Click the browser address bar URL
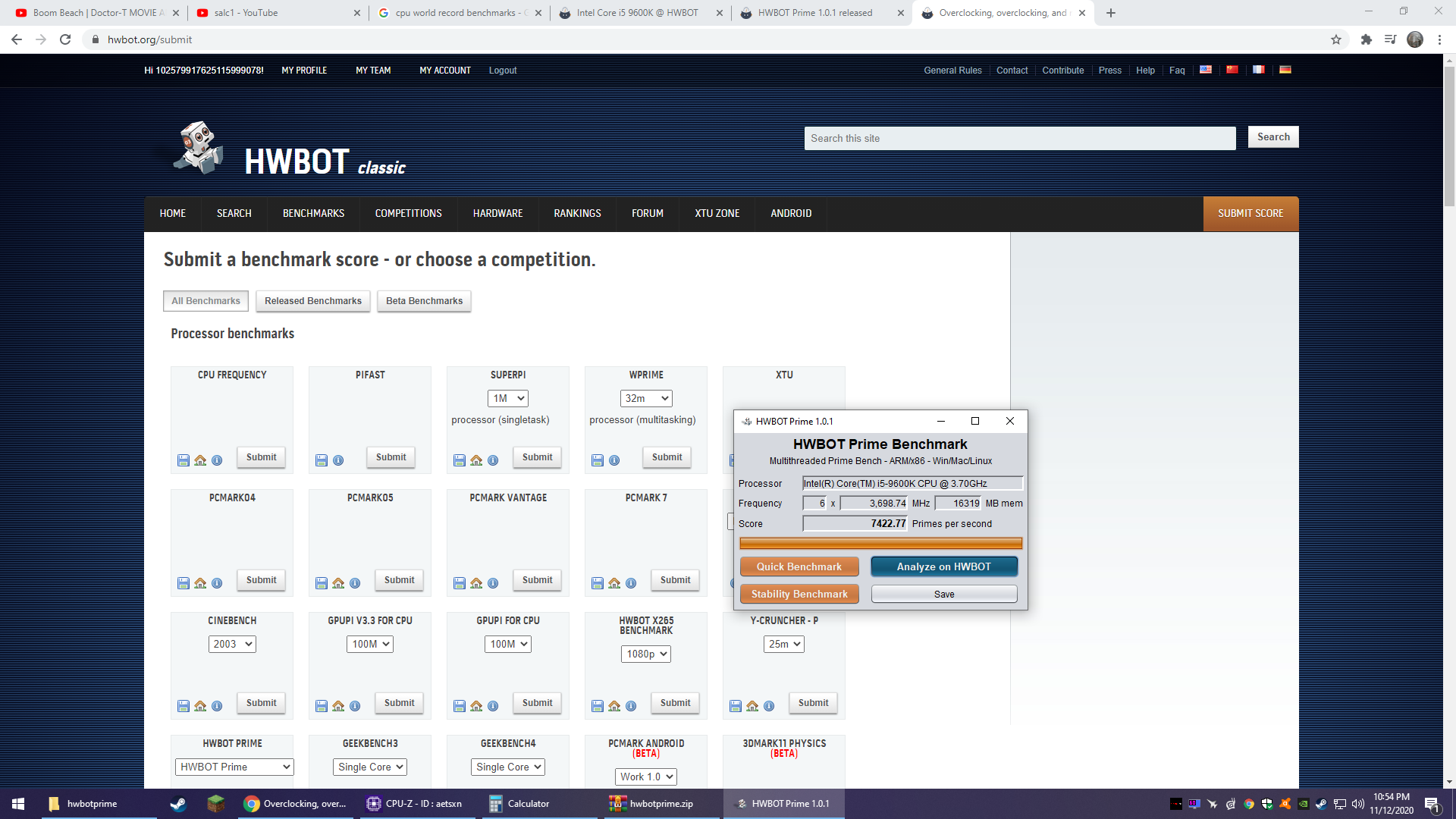This screenshot has height=819, width=1456. point(149,39)
